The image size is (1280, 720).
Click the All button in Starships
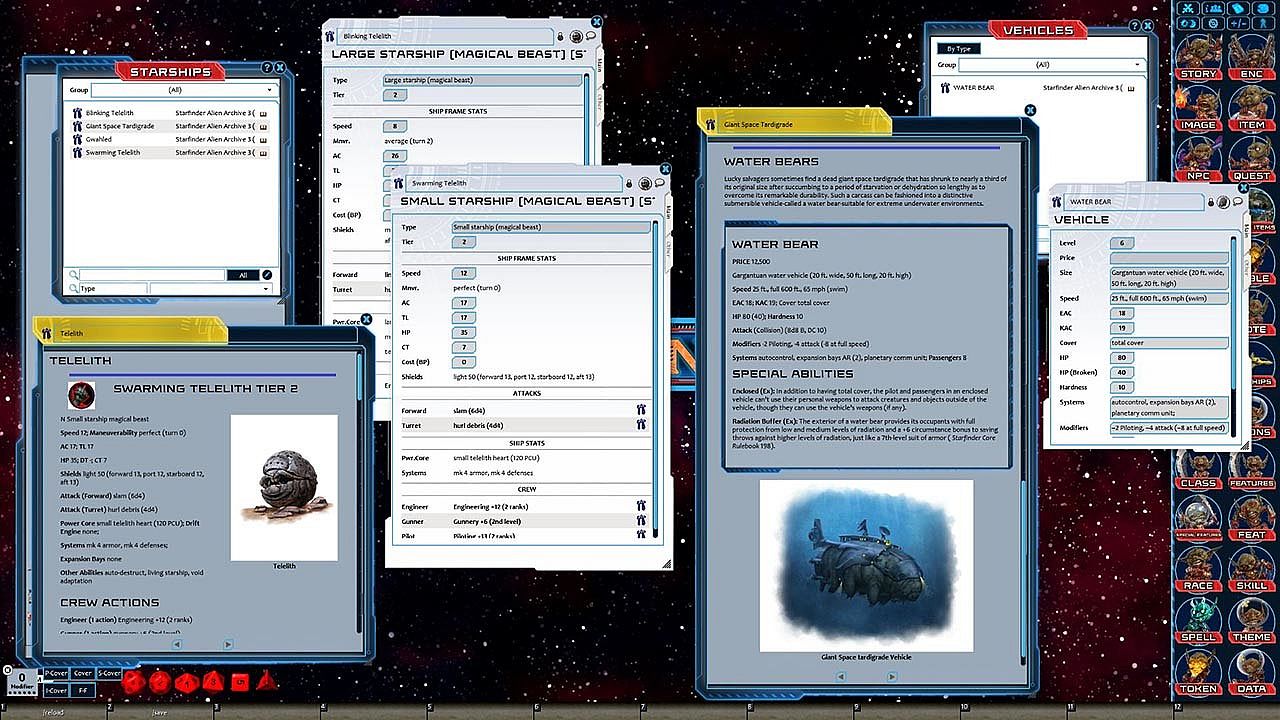point(242,275)
